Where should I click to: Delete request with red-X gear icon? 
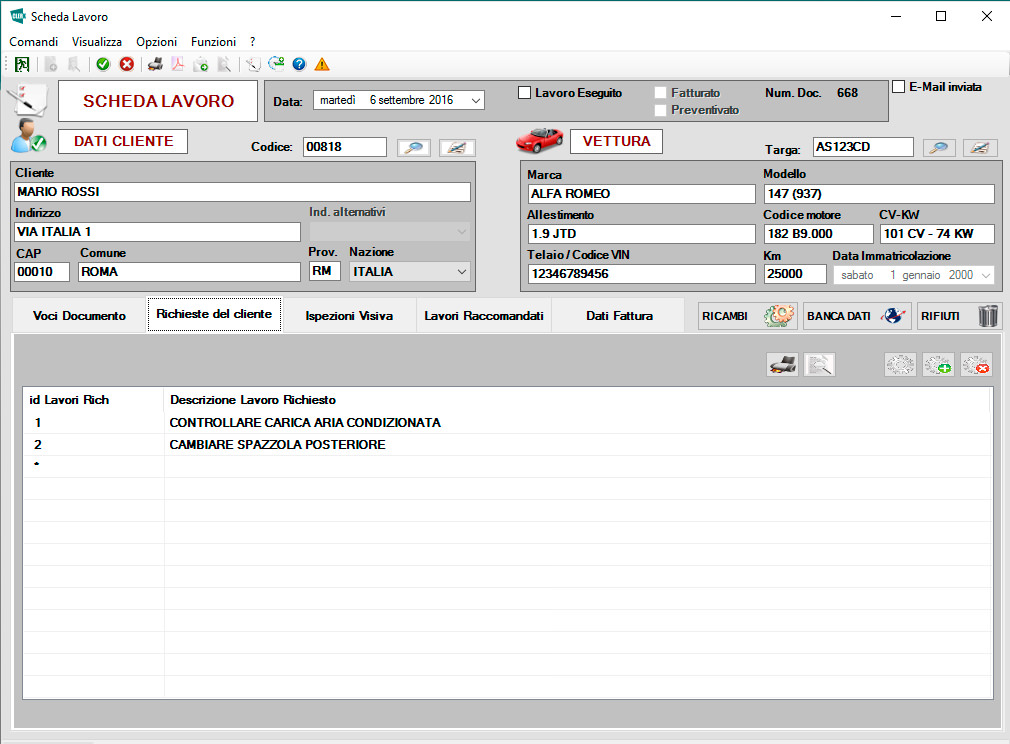click(976, 365)
